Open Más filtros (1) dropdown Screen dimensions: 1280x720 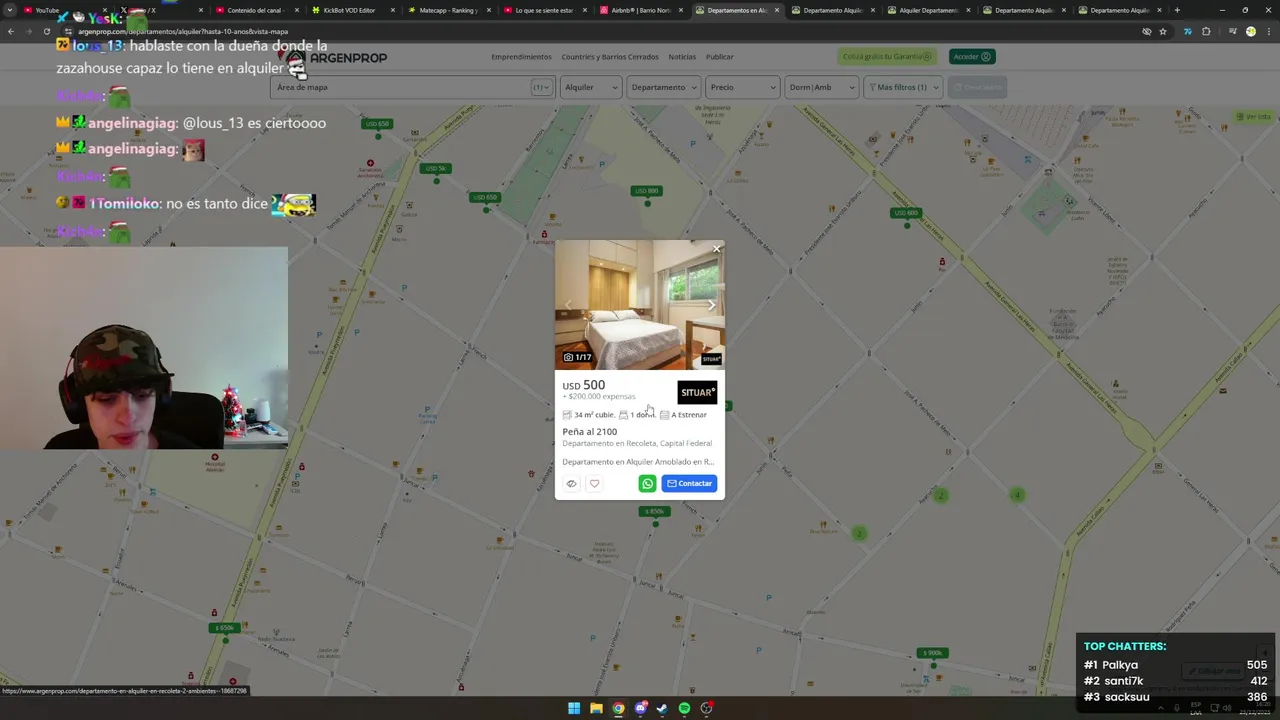903,87
